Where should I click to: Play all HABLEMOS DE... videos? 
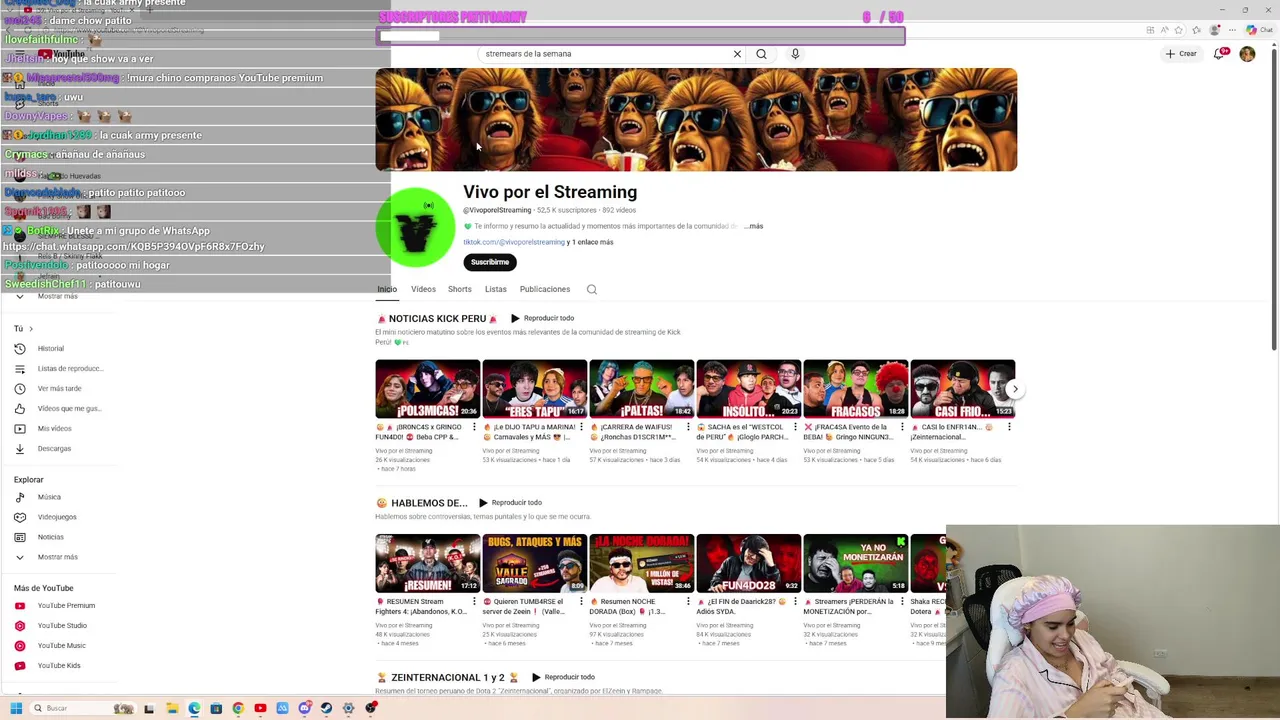point(510,503)
